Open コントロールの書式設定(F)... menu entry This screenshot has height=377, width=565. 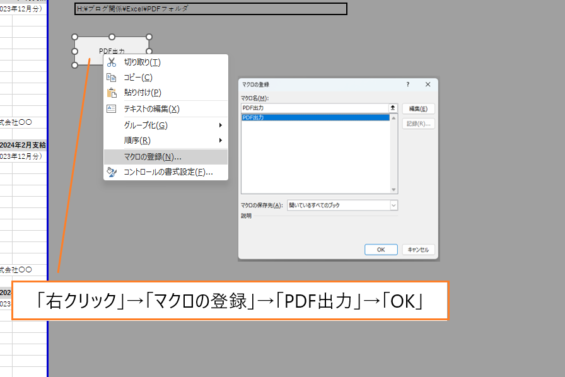point(166,172)
